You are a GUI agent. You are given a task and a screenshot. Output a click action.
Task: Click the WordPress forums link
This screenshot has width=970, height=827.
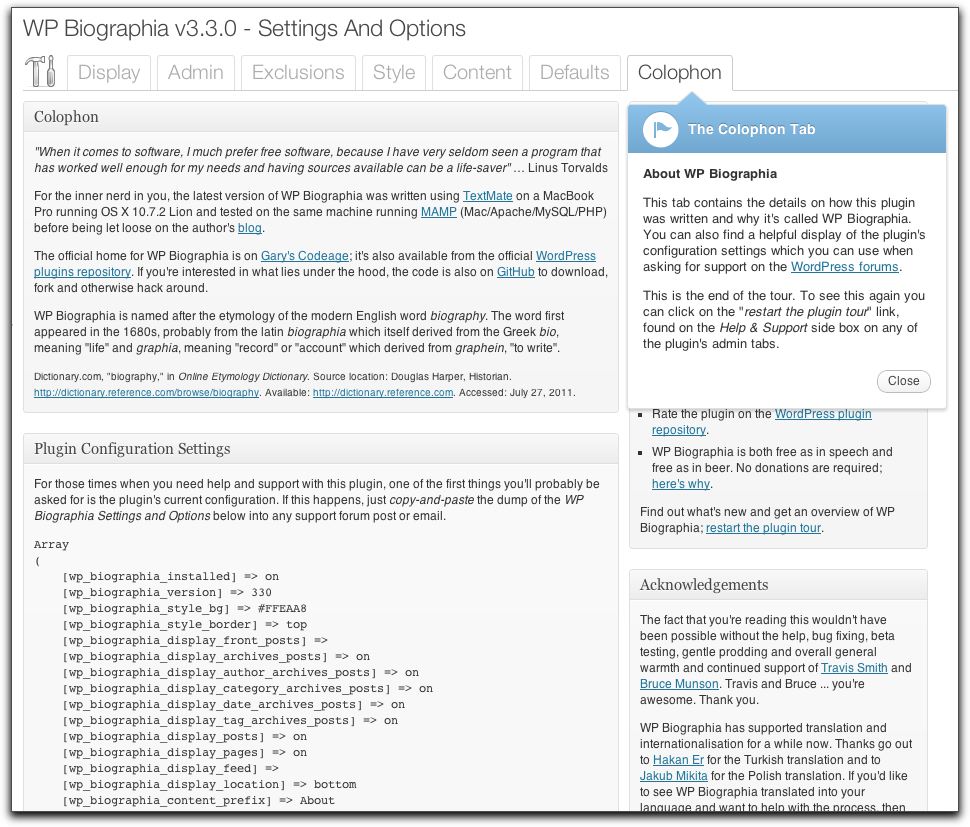(x=844, y=267)
